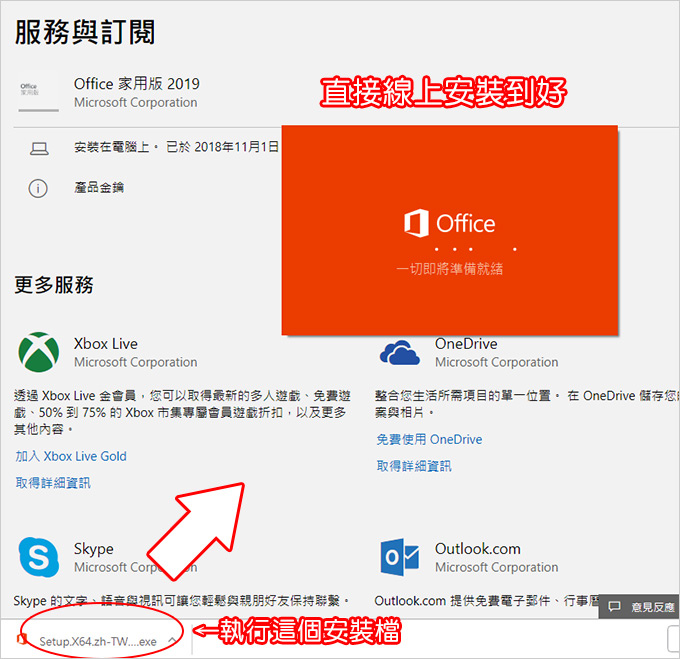Click Office icon on download item
Screen dimensions: 680x659
tap(22, 639)
